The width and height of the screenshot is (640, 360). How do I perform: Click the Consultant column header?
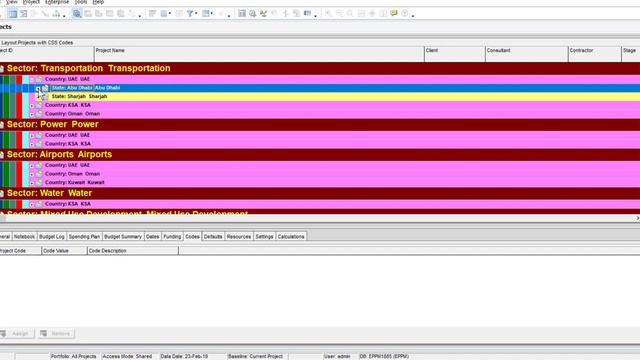pos(527,54)
